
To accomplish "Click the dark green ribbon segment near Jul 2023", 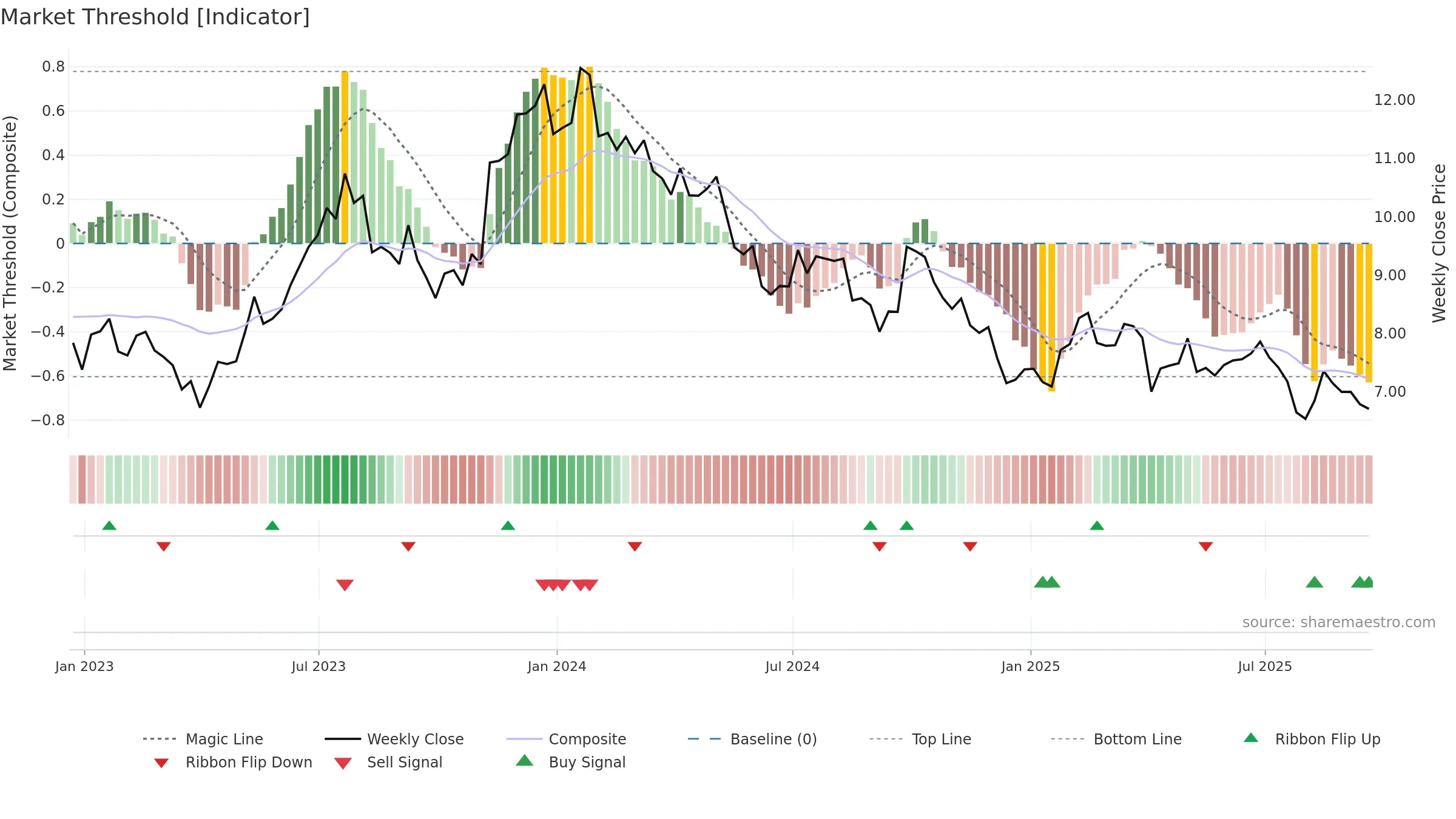I will (345, 479).
